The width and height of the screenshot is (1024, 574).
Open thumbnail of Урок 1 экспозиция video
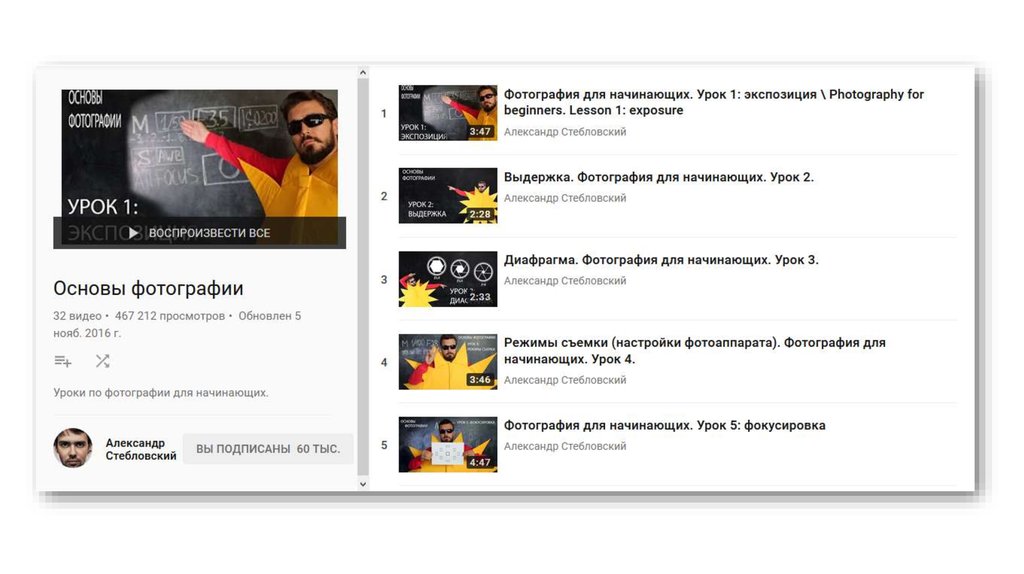pos(447,113)
